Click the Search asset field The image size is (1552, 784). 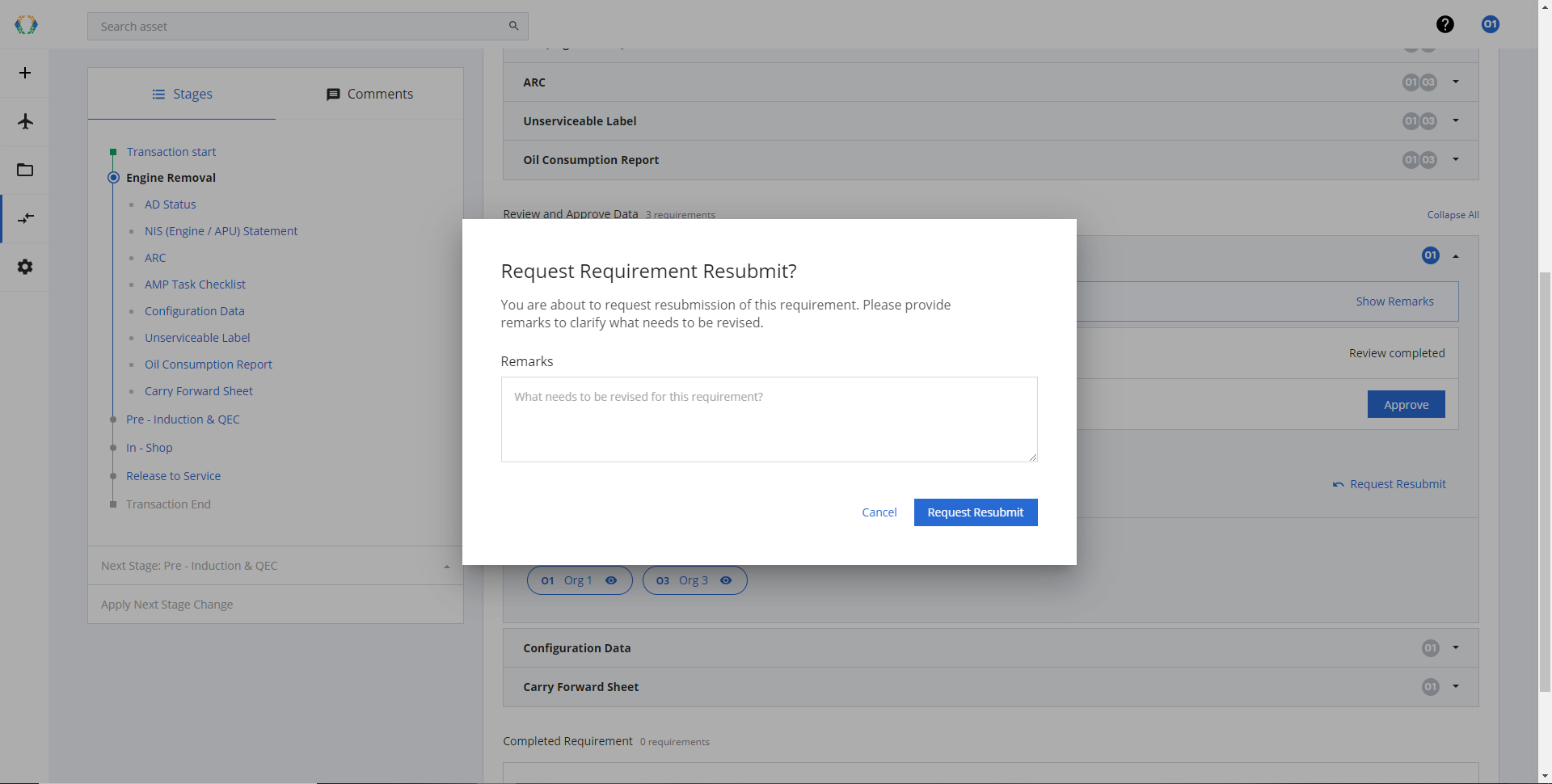(307, 26)
